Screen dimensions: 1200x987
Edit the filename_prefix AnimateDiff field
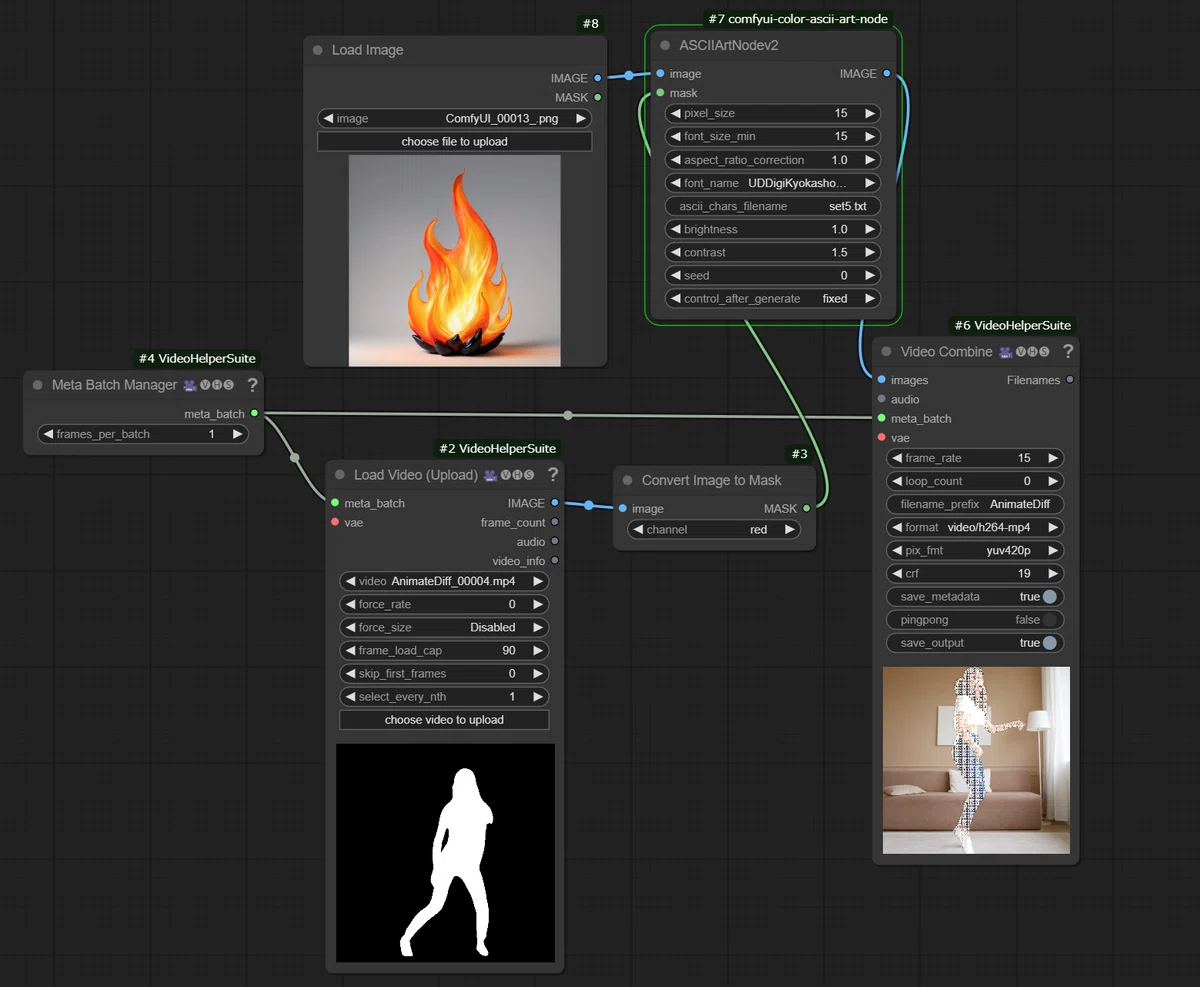[x=975, y=504]
